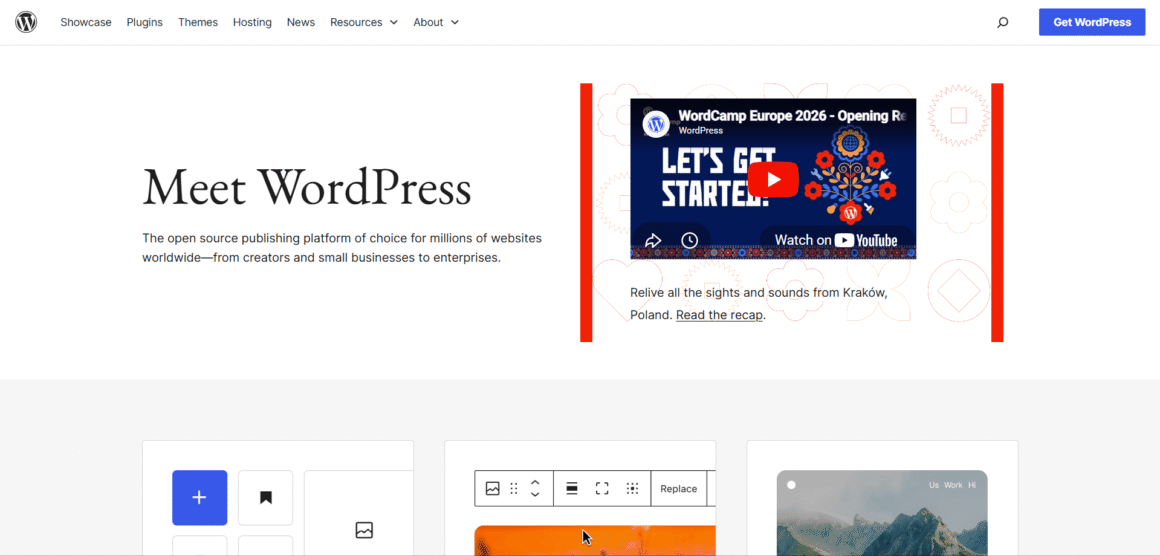This screenshot has width=1160, height=556.
Task: Click the orange image in editor preview
Action: pos(595,540)
